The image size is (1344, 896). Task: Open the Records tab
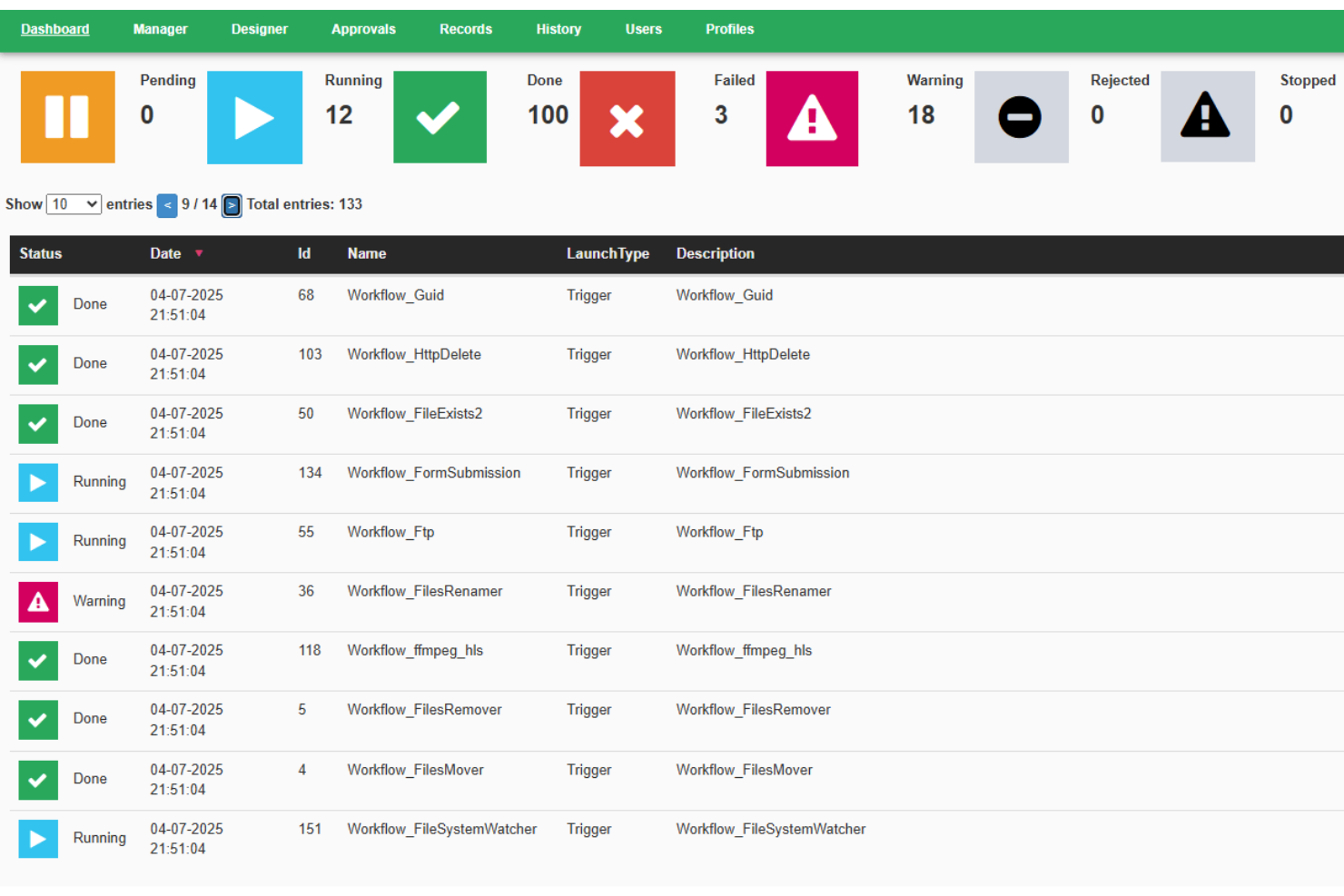point(466,29)
